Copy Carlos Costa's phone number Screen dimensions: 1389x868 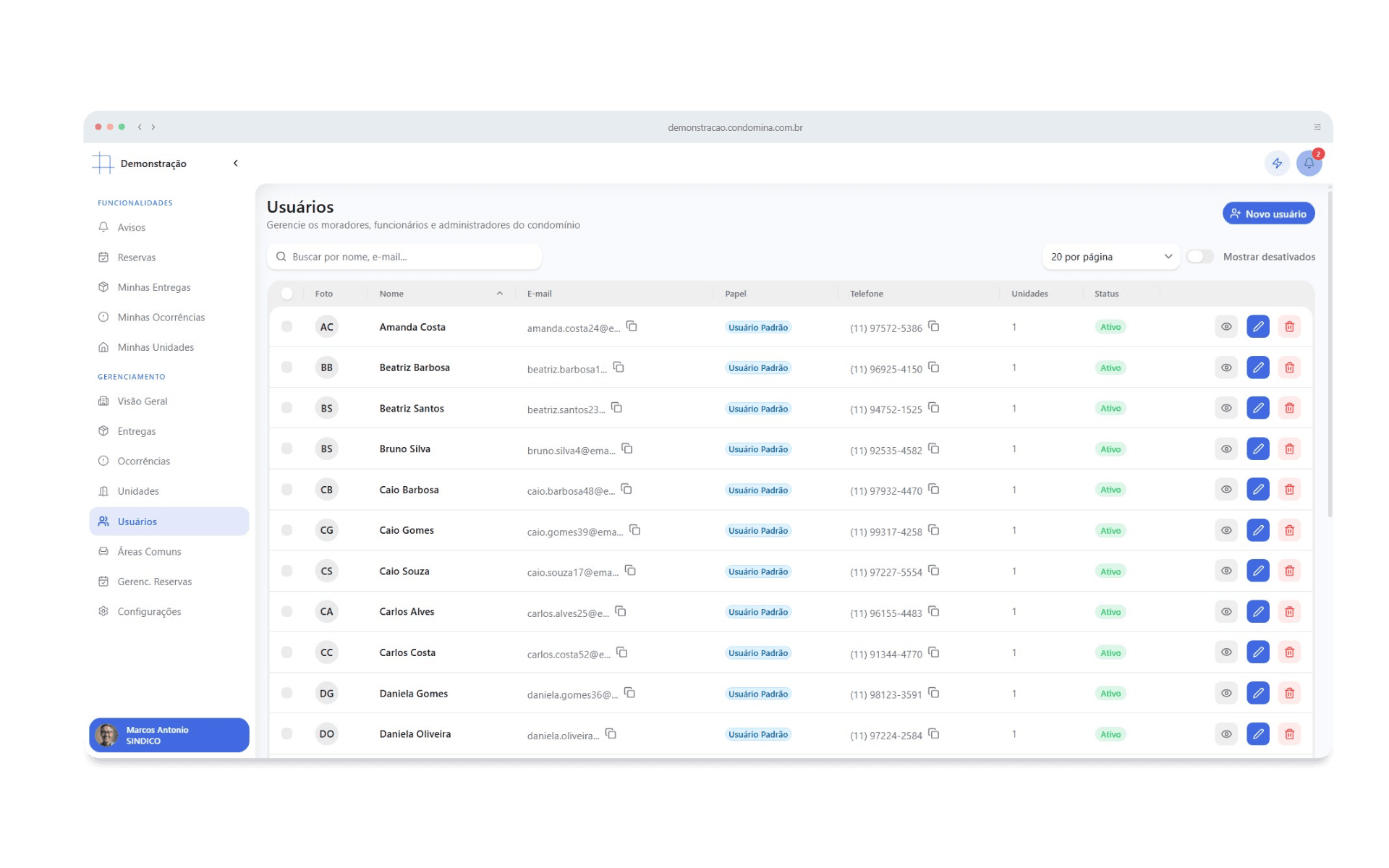(x=934, y=652)
